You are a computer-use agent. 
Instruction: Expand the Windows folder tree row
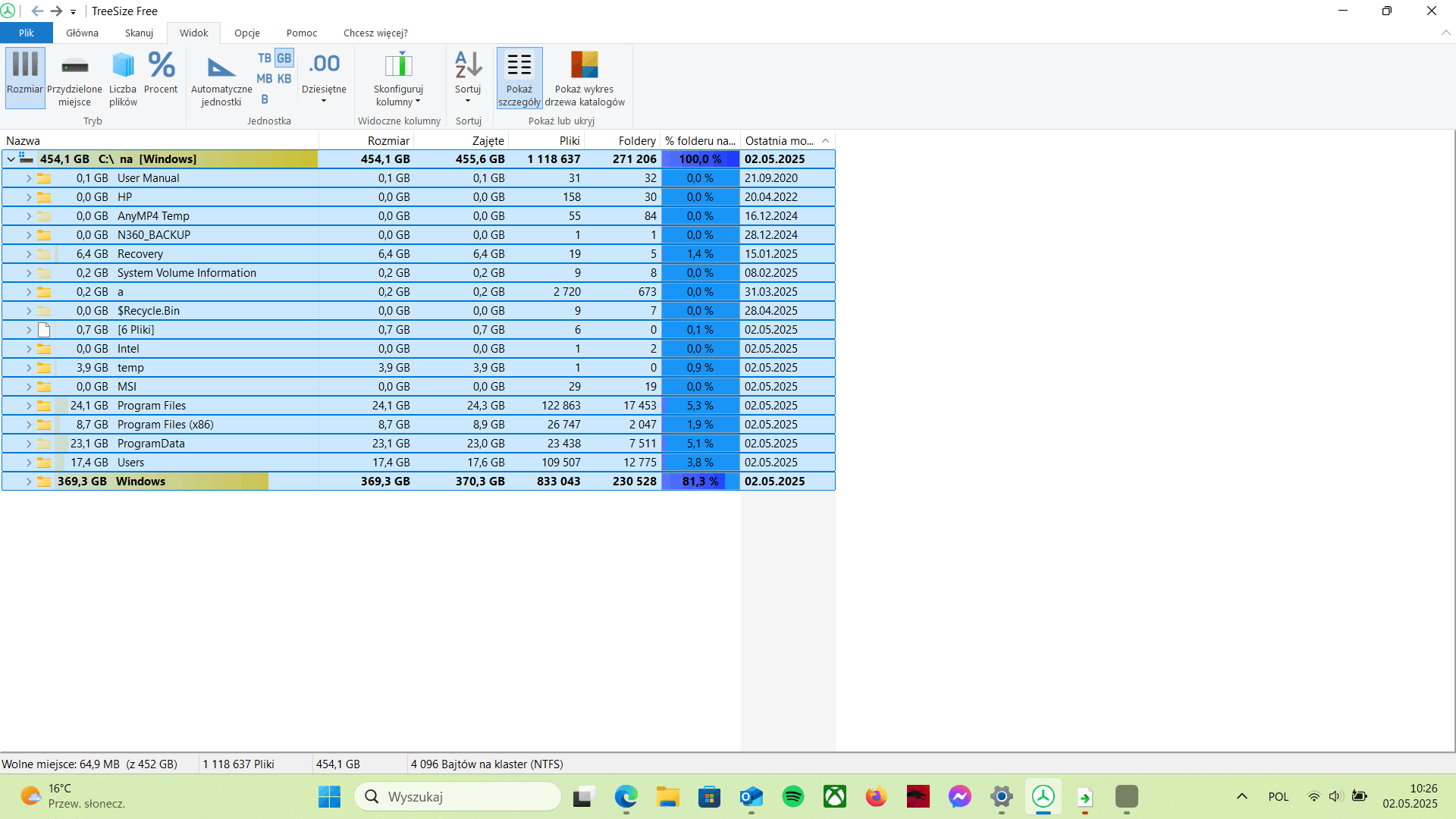coord(29,482)
